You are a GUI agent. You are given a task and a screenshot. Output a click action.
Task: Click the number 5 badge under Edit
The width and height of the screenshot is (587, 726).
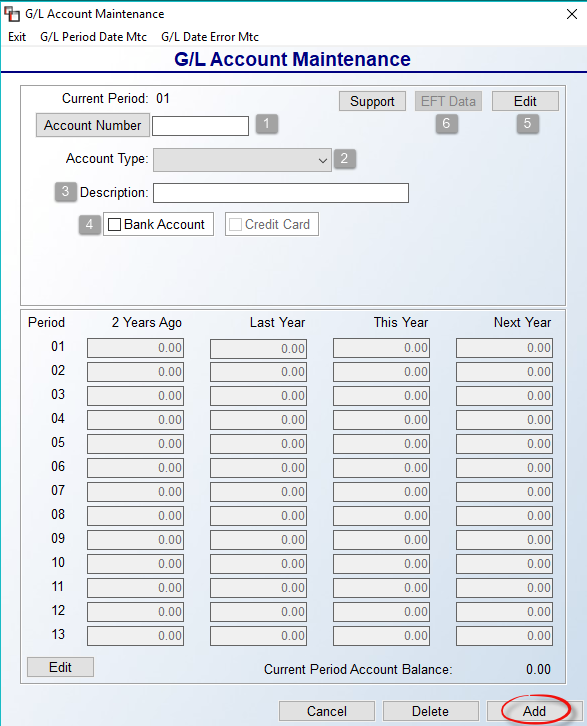(527, 124)
